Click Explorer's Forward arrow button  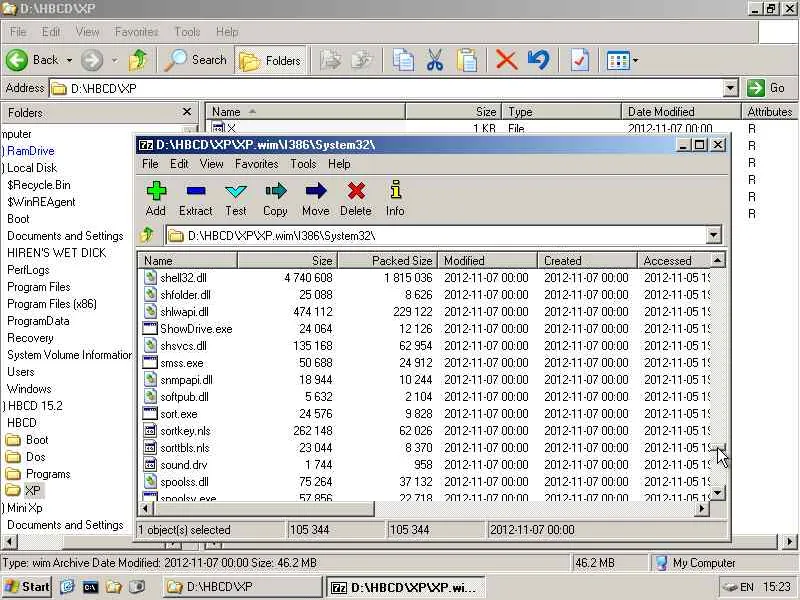92,60
